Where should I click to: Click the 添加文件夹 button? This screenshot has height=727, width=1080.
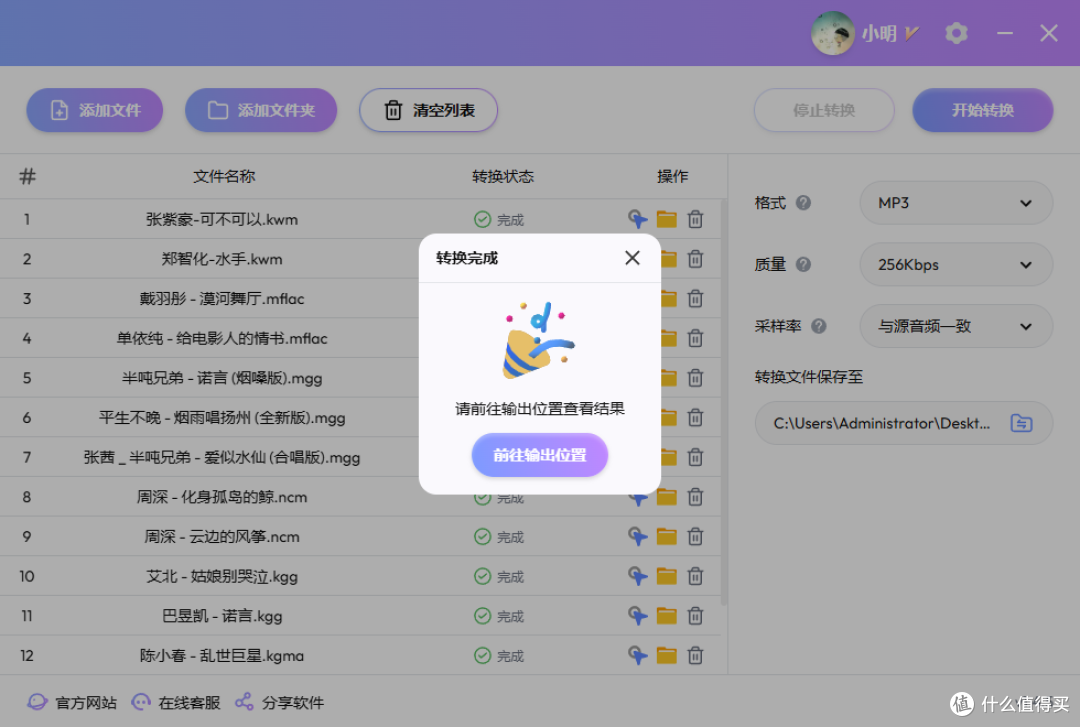(261, 110)
